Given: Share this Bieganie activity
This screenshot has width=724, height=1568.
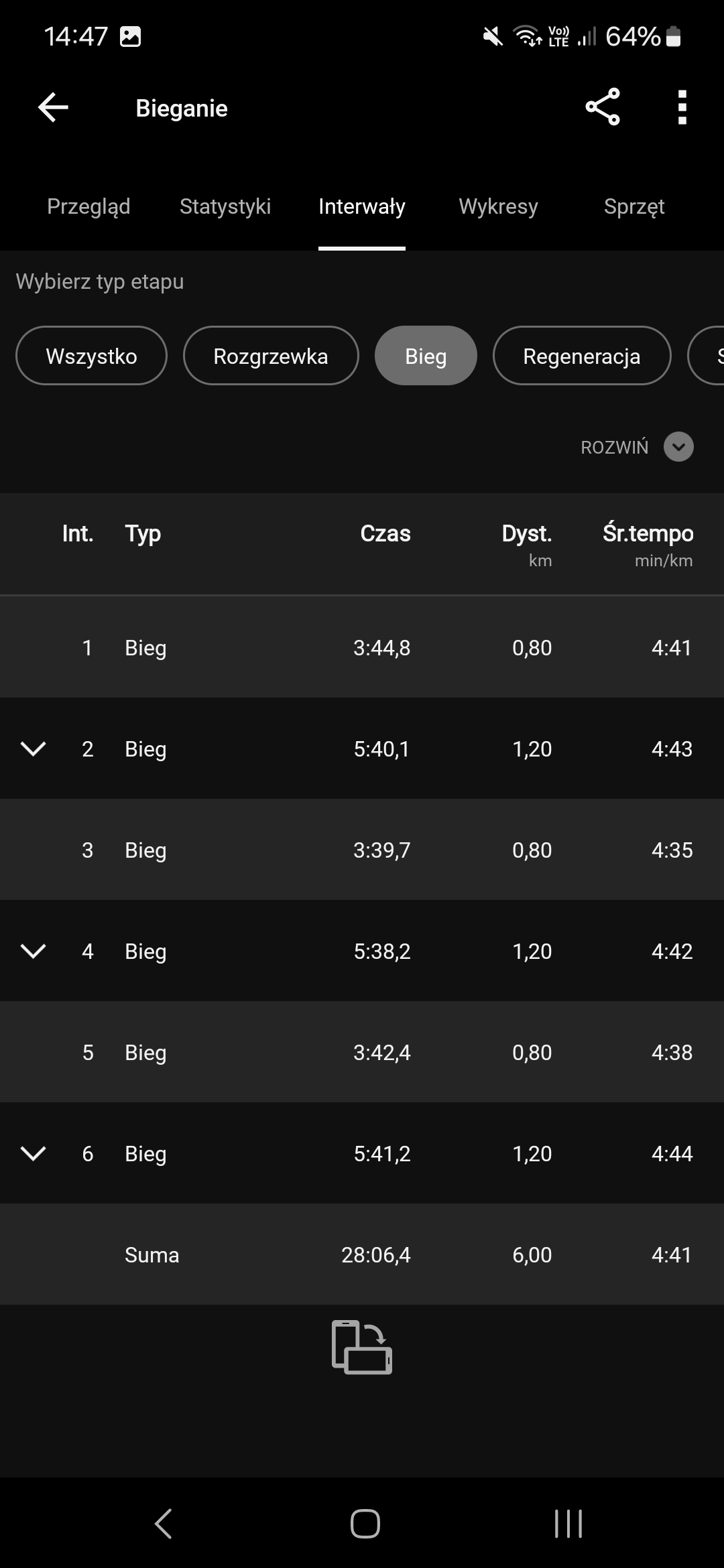Looking at the screenshot, I should (602, 107).
